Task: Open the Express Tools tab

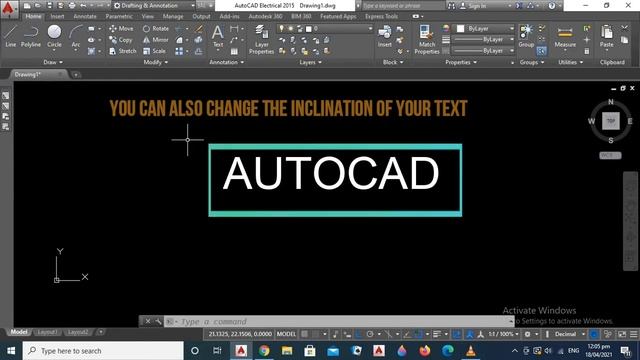Action: click(381, 16)
